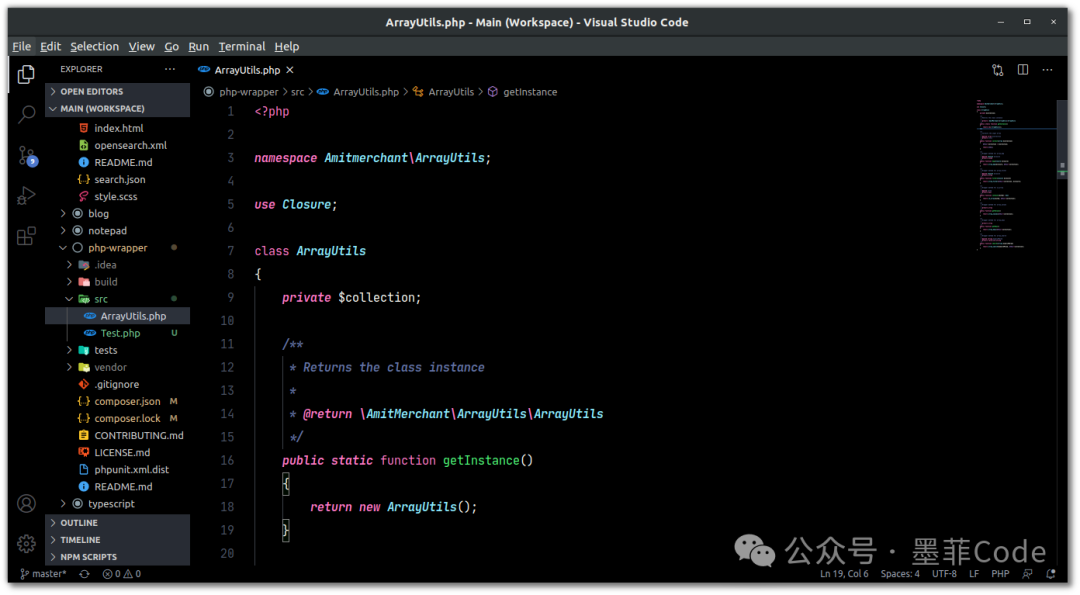
Task: Open the Manage gear settings icon
Action: 27,543
